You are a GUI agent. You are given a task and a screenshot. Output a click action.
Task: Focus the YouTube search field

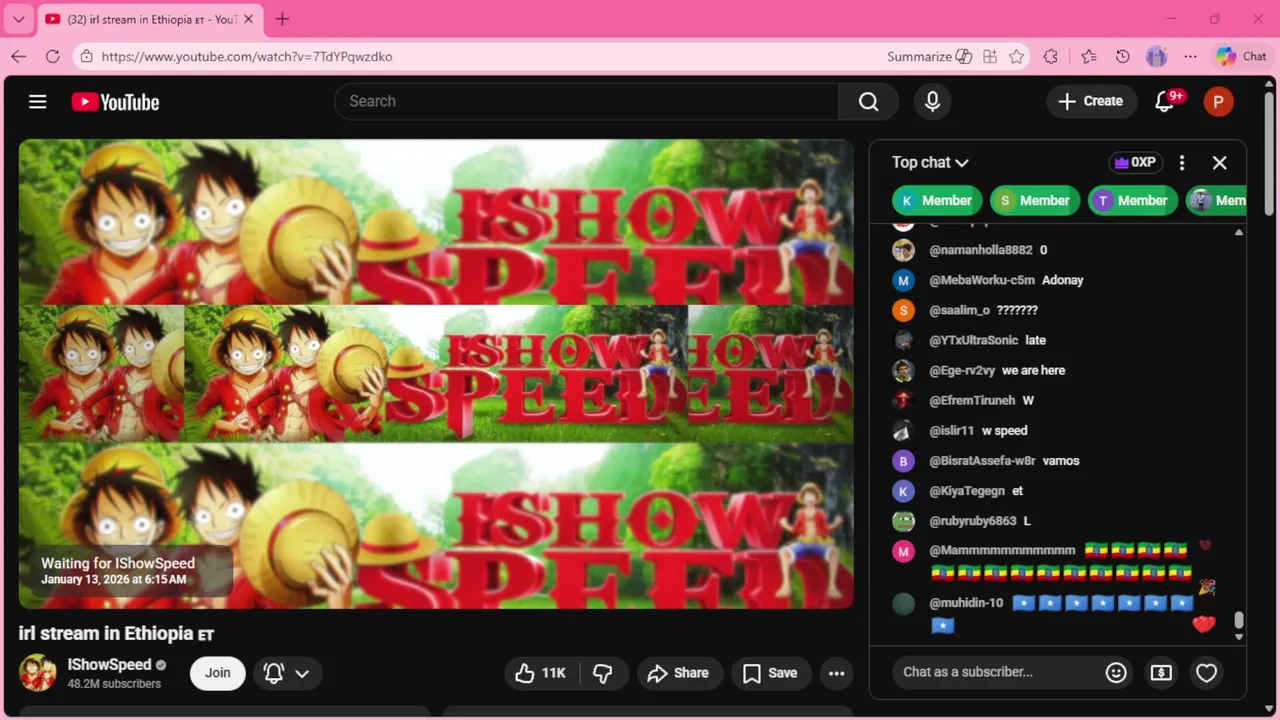point(586,101)
